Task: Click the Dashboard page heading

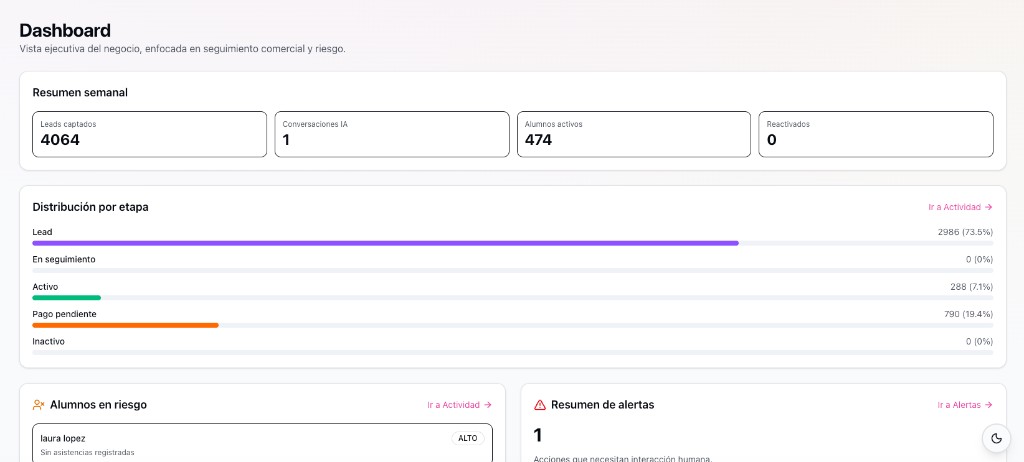Action: [x=65, y=31]
